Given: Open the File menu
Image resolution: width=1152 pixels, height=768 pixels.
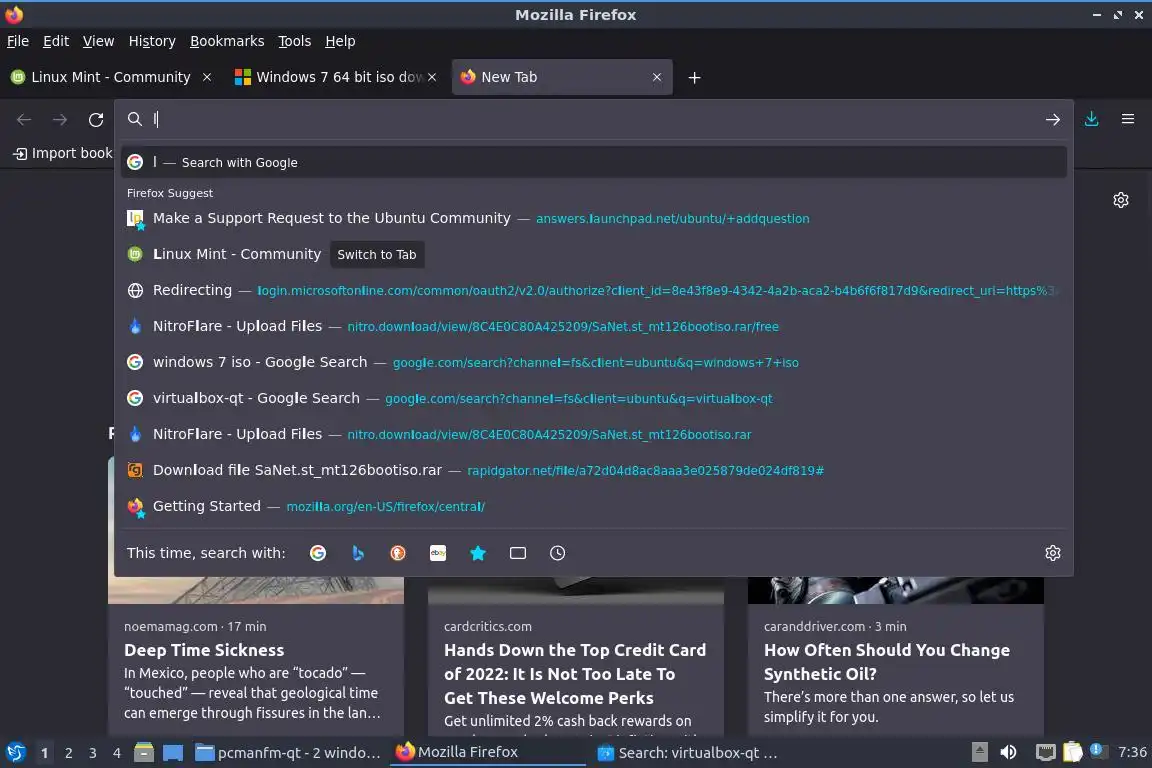Looking at the screenshot, I should pyautogui.click(x=18, y=41).
